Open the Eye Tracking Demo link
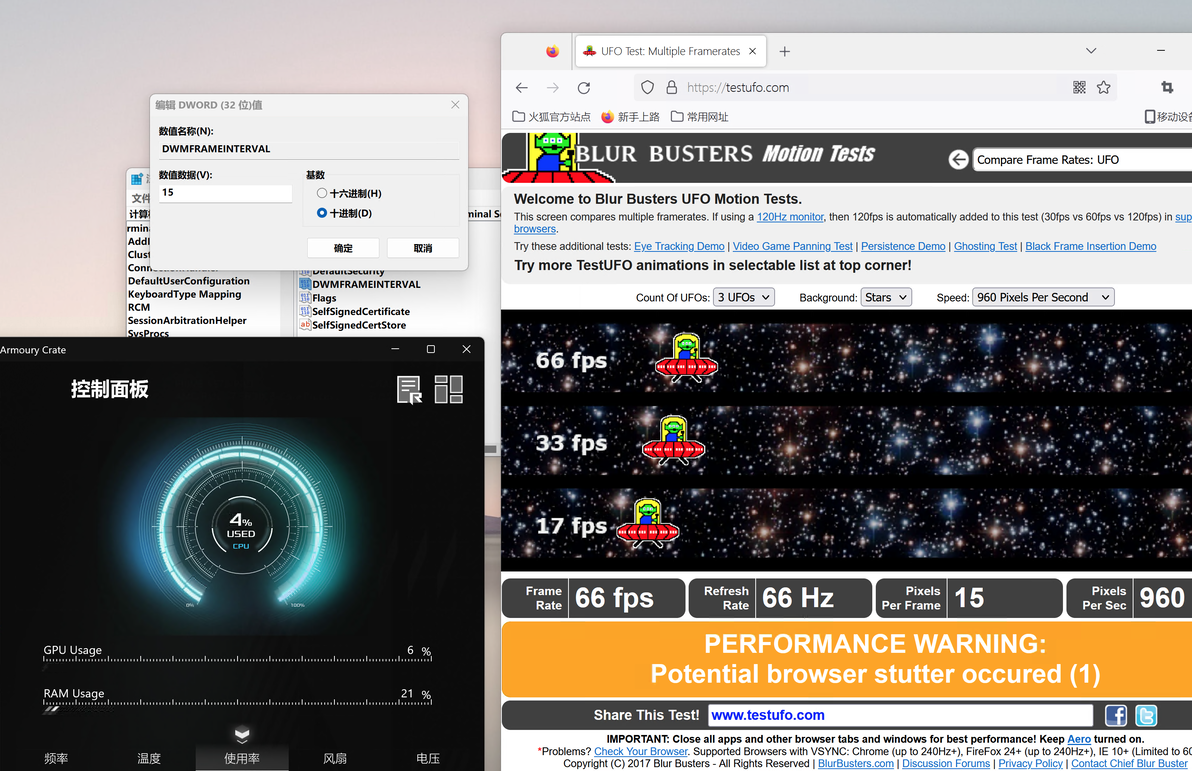This screenshot has height=771, width=1192. pyautogui.click(x=679, y=246)
